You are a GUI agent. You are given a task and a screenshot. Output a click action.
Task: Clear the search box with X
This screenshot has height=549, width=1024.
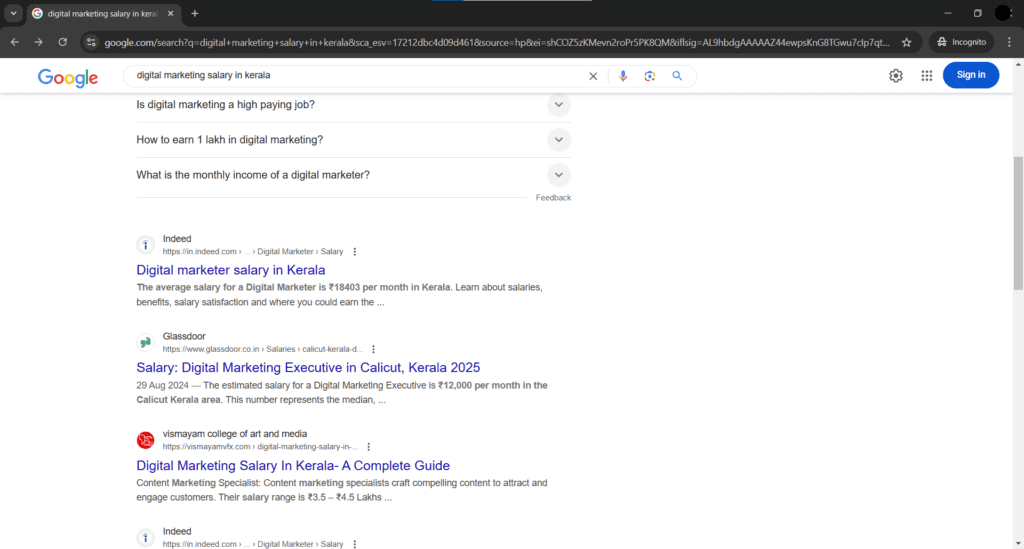tap(593, 76)
